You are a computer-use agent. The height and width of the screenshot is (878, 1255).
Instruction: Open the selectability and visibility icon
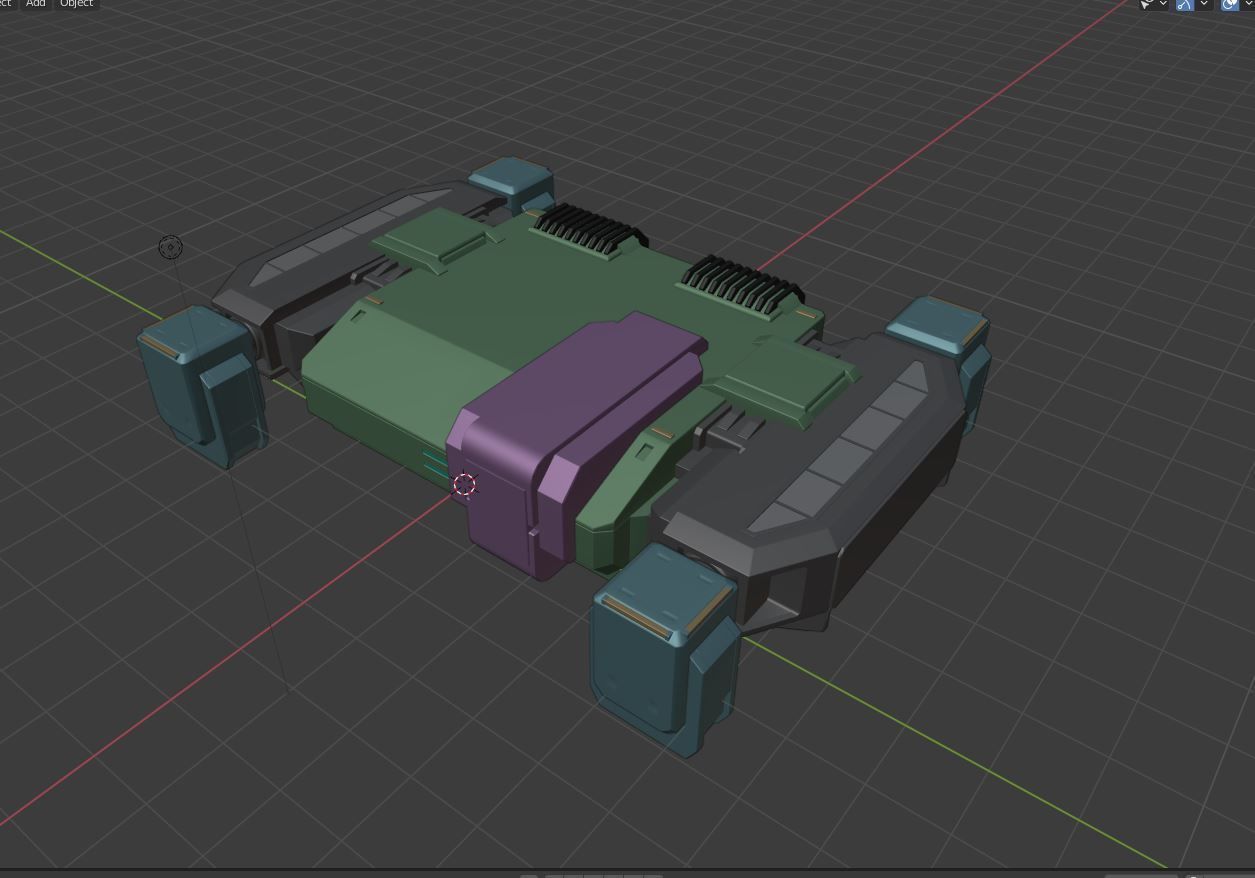pos(1146,5)
